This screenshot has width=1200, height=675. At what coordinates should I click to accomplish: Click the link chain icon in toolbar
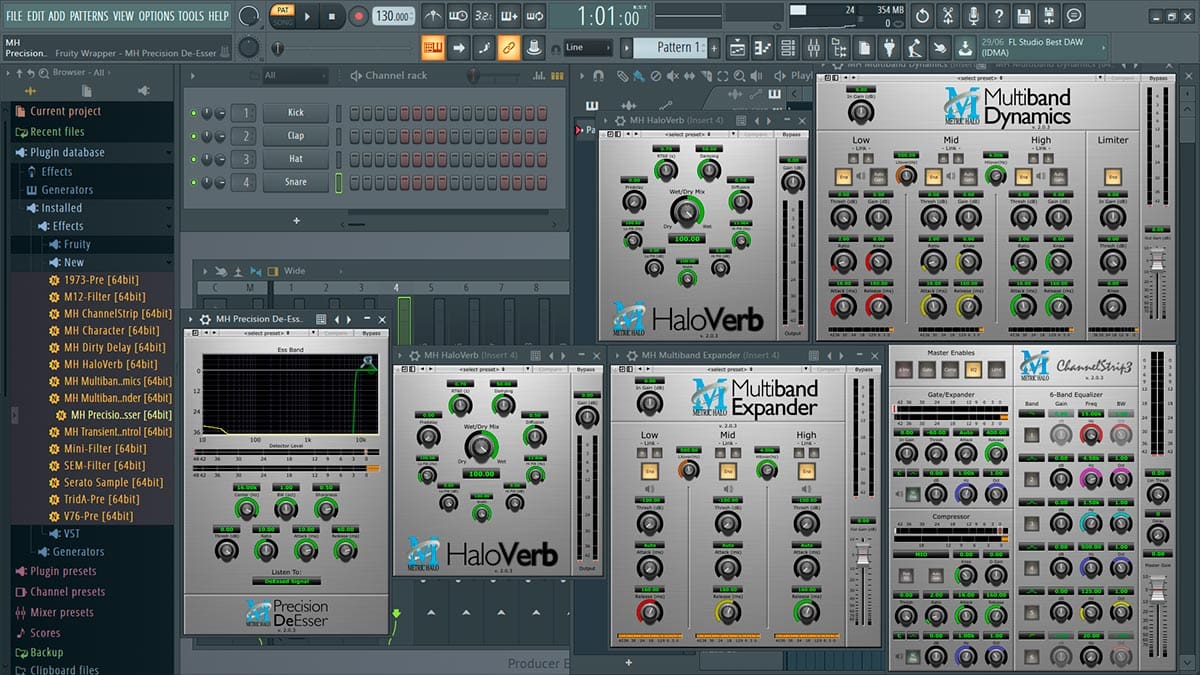click(x=508, y=47)
